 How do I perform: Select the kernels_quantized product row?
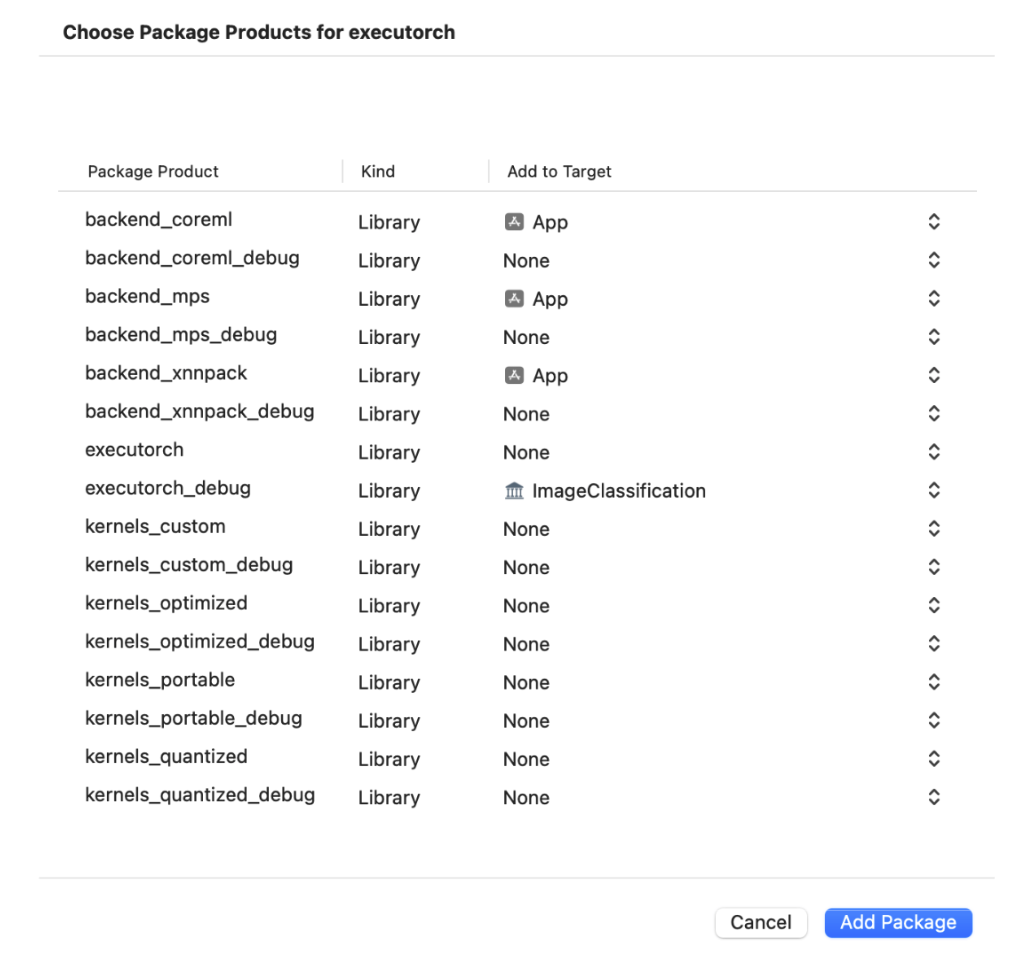[x=166, y=757]
